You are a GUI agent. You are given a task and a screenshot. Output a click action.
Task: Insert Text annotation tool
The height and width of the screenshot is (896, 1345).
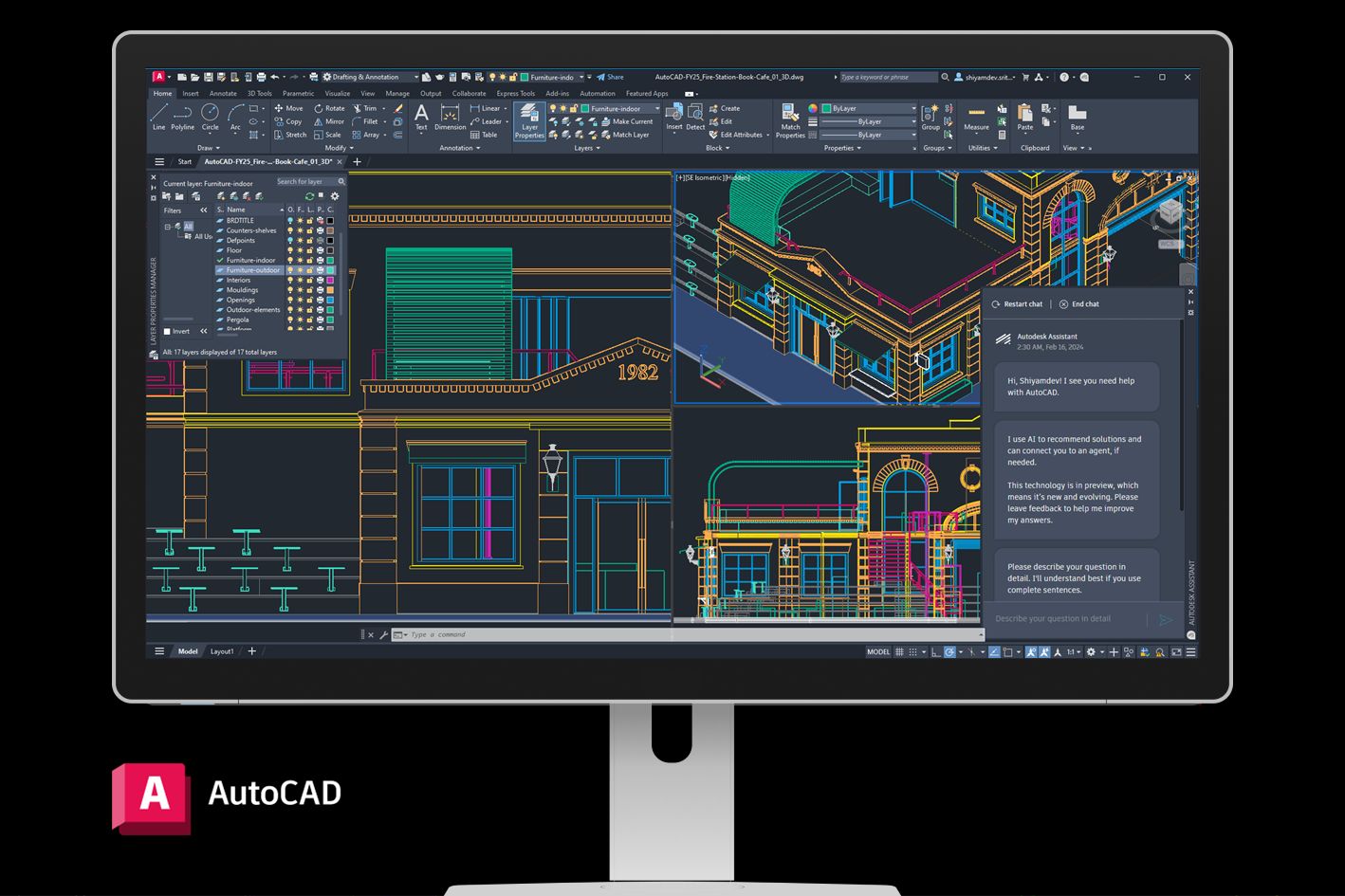pos(421,117)
